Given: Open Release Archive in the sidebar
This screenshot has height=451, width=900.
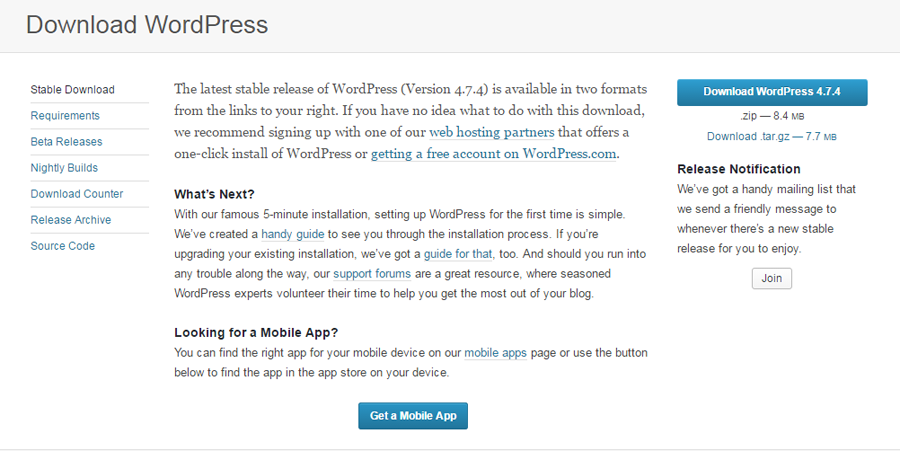Looking at the screenshot, I should pos(71,220).
